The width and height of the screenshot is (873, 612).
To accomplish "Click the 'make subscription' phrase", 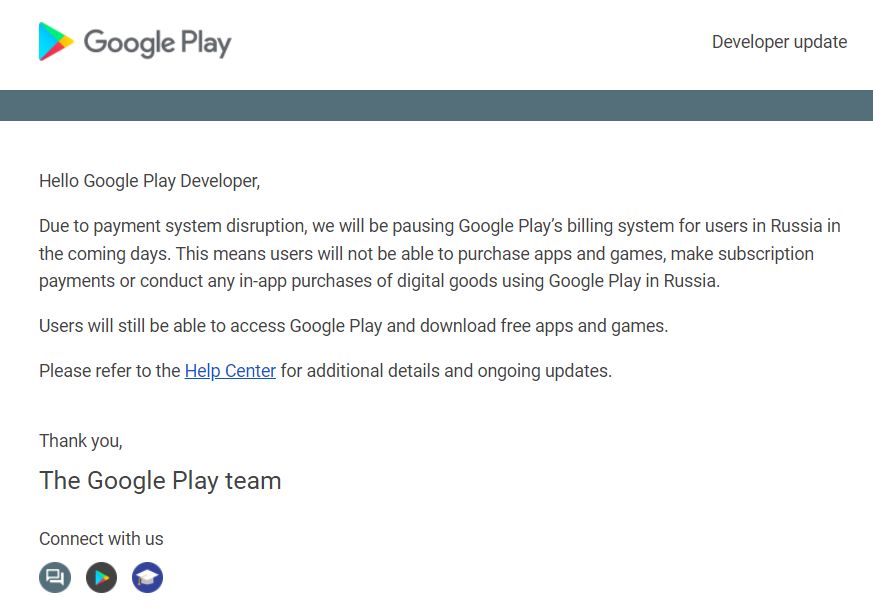I will click(x=747, y=254).
